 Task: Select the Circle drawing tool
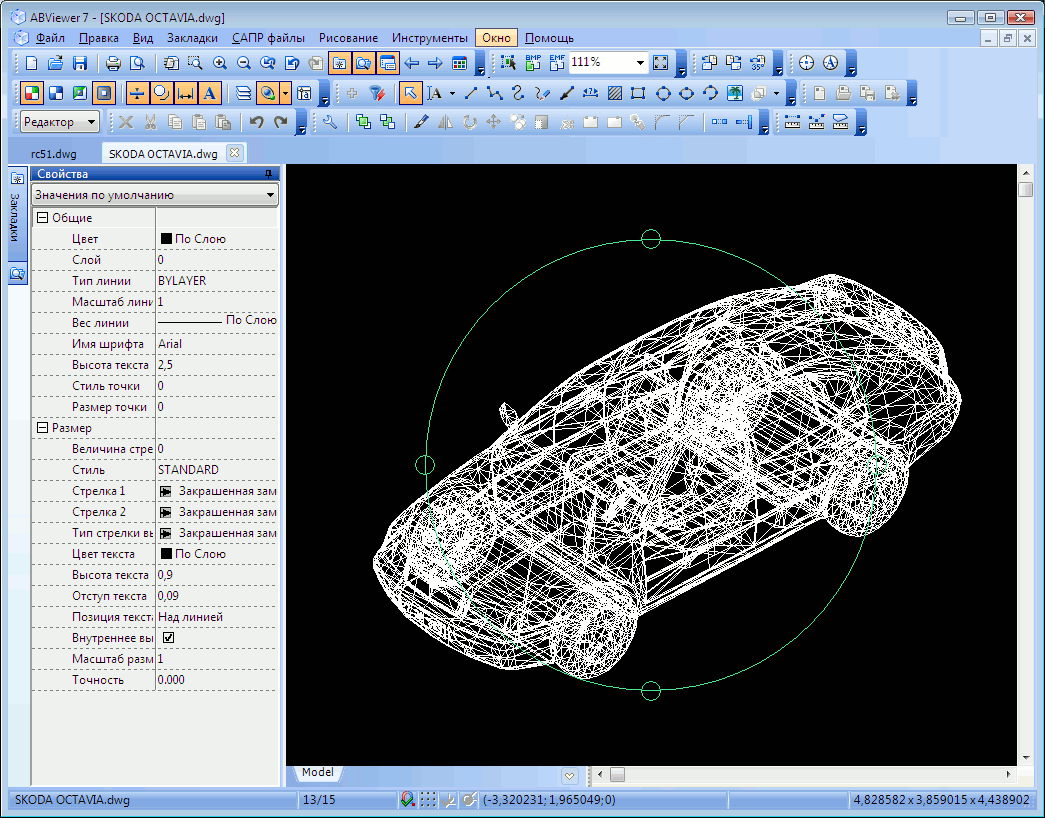pos(663,93)
